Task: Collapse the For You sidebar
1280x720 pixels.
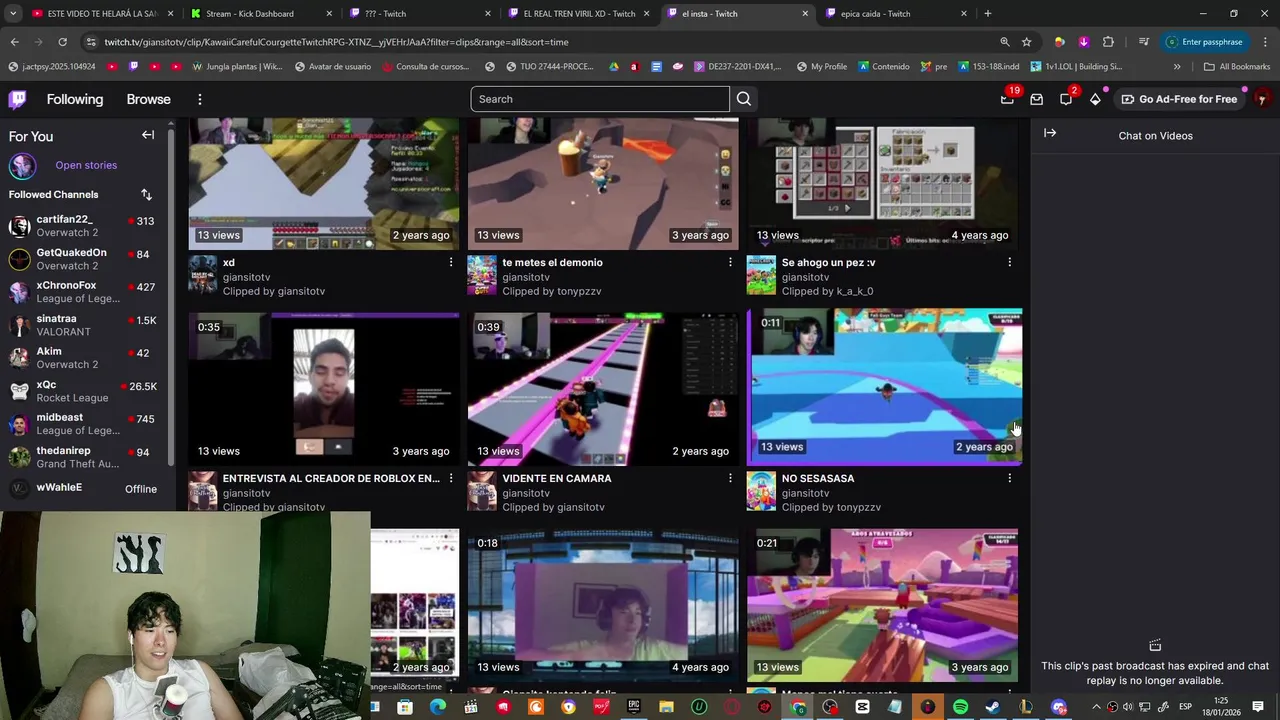Action: (148, 135)
